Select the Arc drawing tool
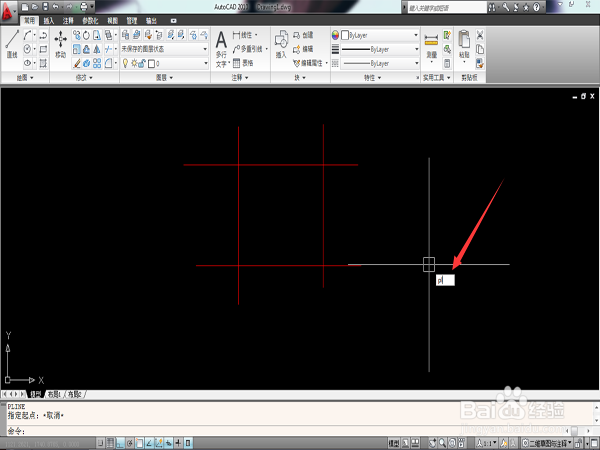 point(28,35)
